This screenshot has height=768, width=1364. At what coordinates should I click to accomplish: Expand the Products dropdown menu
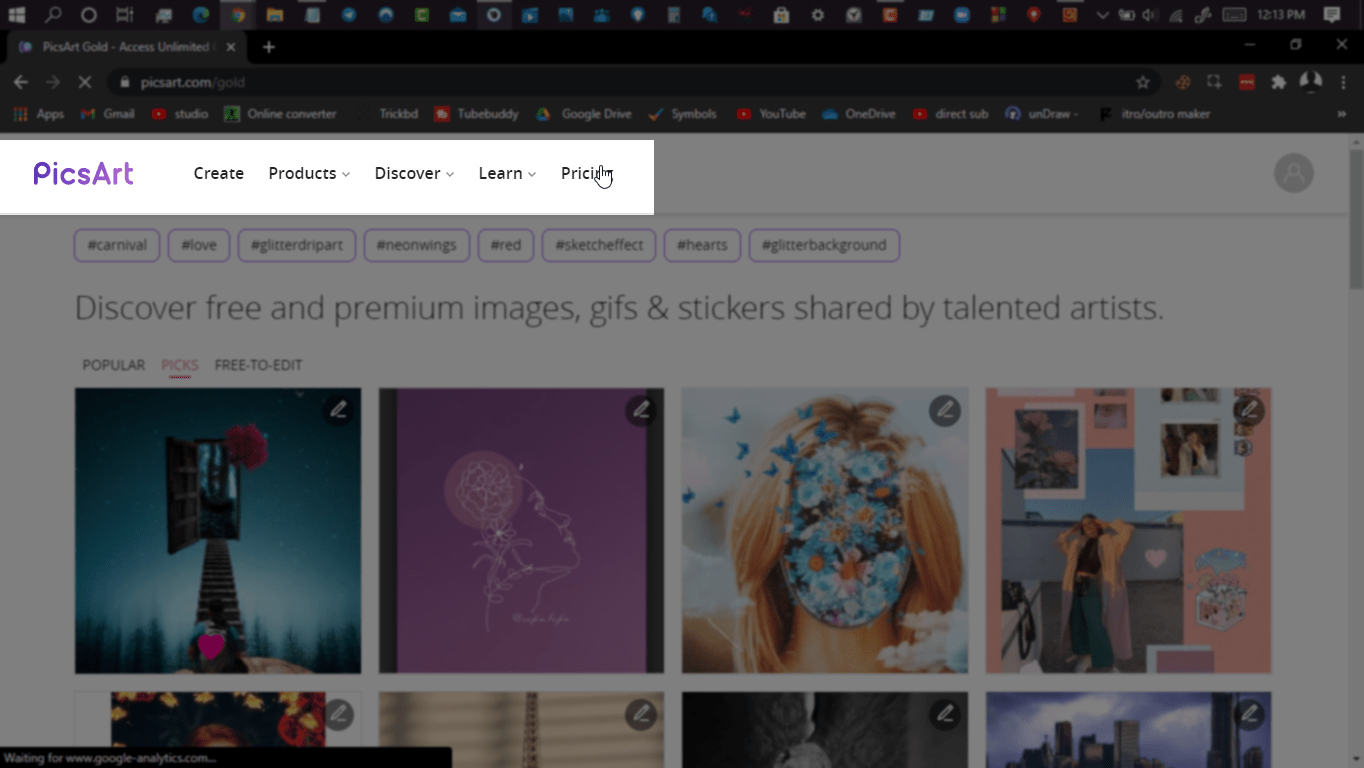point(309,173)
